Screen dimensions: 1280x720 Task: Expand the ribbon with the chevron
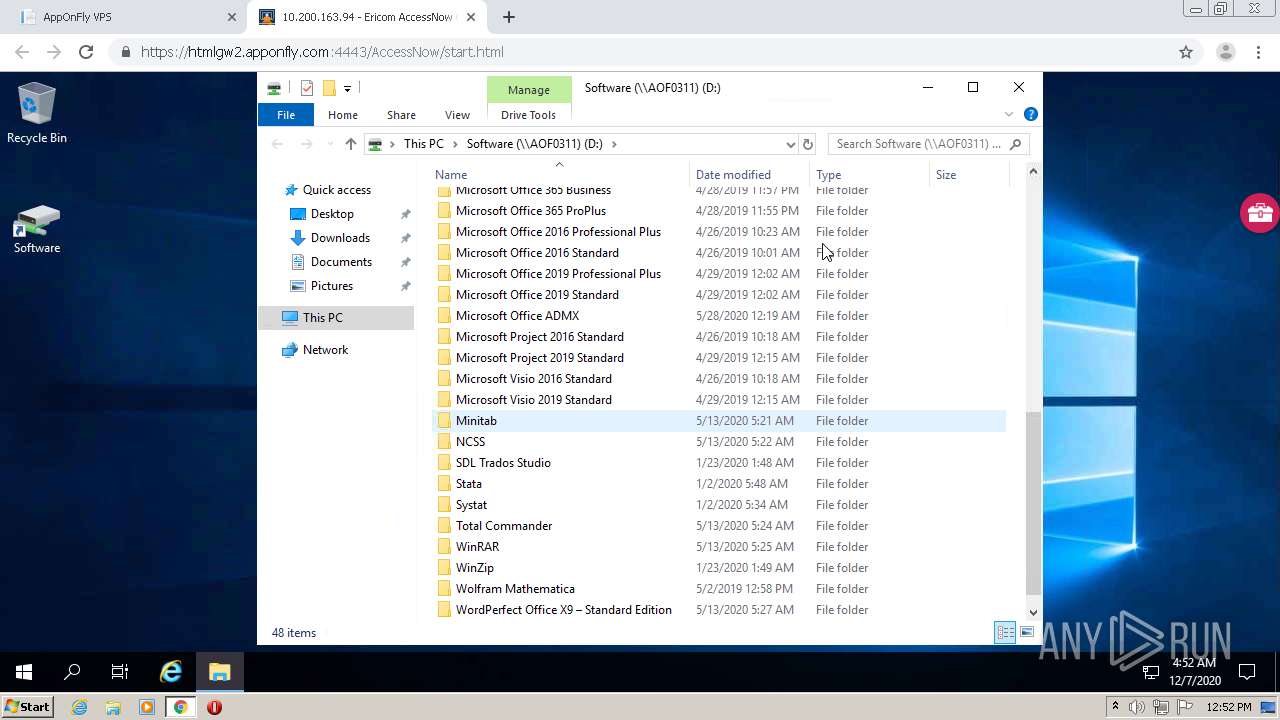click(1009, 115)
